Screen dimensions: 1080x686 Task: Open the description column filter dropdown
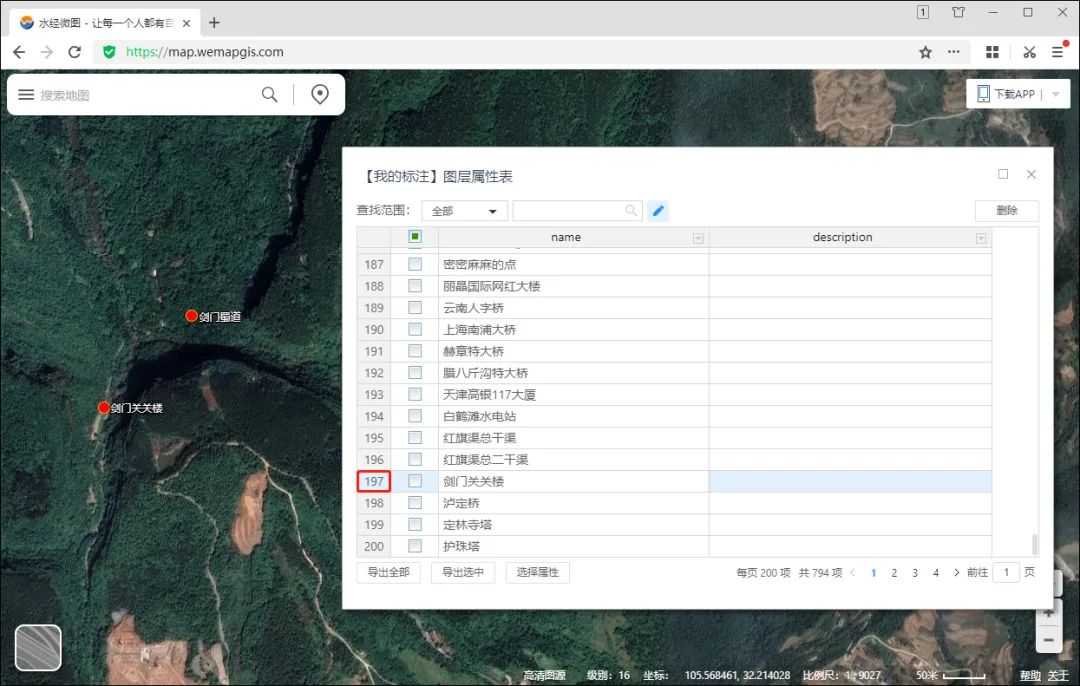click(x=981, y=238)
